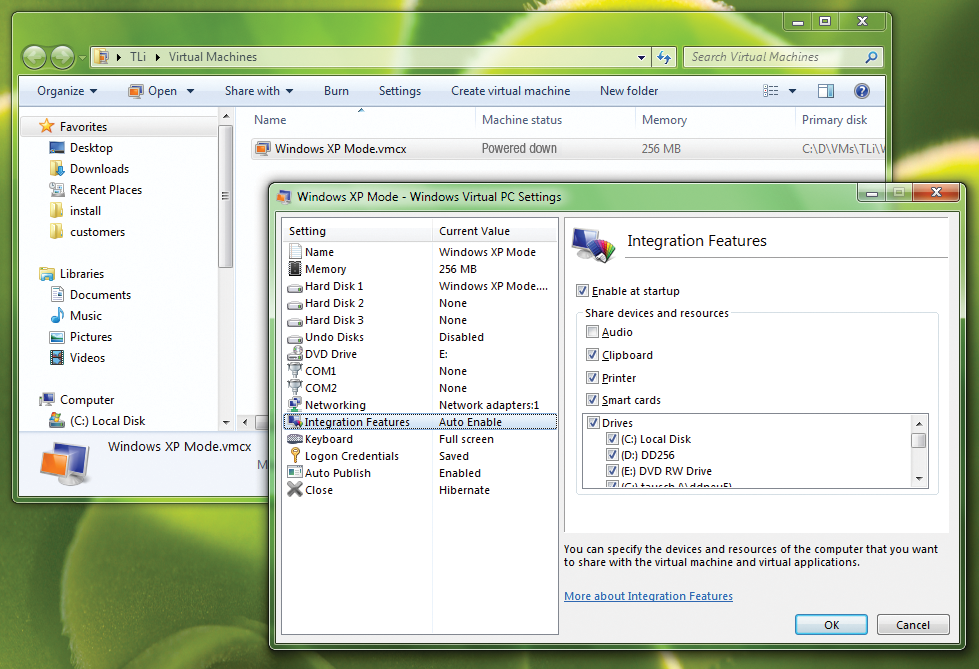Expand the Share with dropdown
The width and height of the screenshot is (979, 669).
pos(258,91)
